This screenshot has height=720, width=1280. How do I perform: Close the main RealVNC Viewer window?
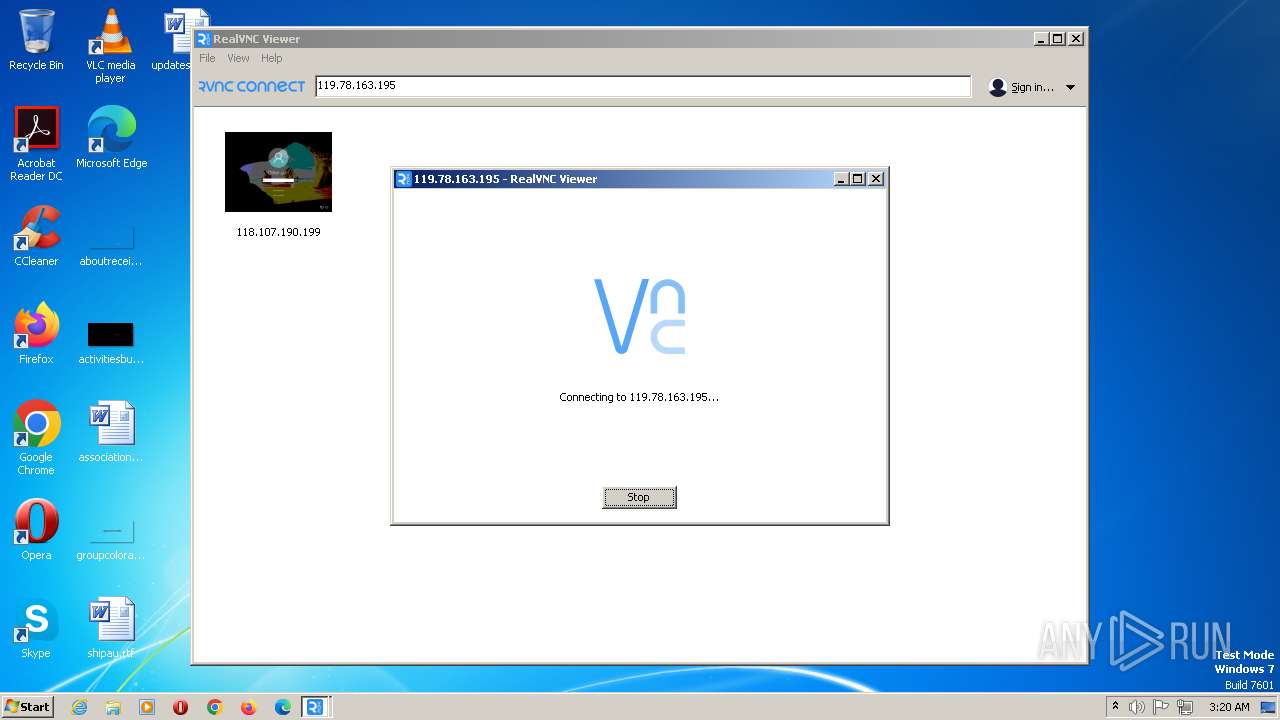tap(1076, 39)
